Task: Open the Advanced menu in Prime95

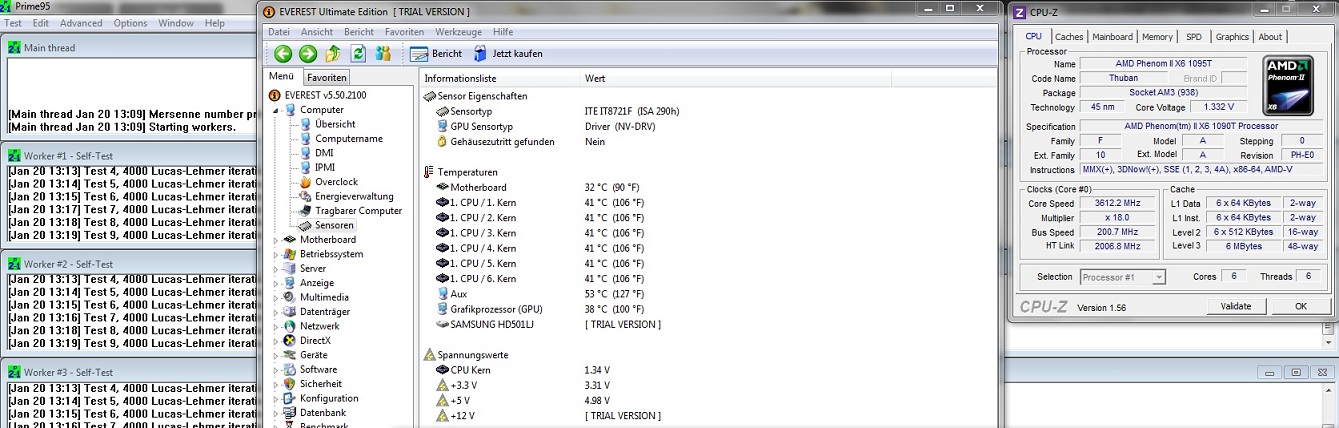Action: [81, 23]
